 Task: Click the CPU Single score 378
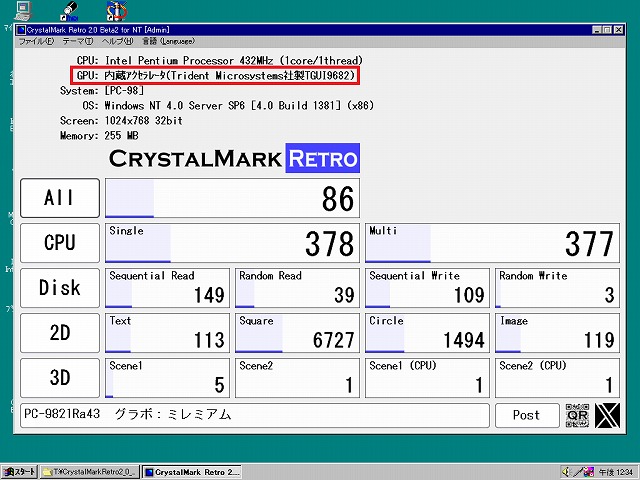(x=329, y=244)
